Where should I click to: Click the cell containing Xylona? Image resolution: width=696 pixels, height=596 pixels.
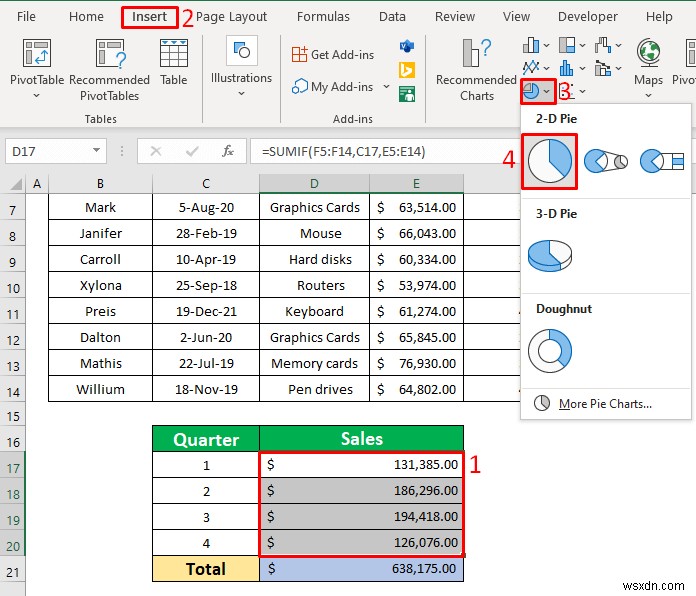100,285
